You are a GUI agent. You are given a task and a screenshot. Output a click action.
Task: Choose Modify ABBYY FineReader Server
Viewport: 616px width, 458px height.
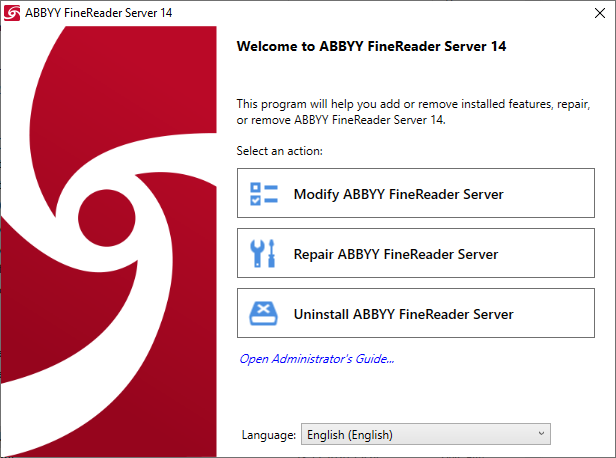pyautogui.click(x=416, y=193)
